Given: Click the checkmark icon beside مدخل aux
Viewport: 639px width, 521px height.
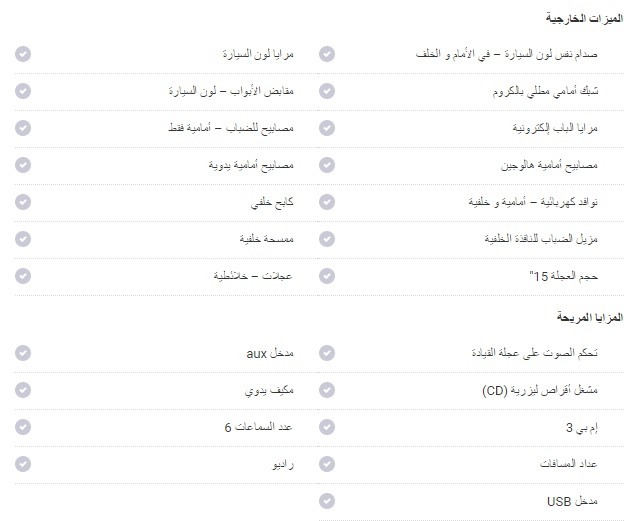Looking at the screenshot, I should (23, 353).
